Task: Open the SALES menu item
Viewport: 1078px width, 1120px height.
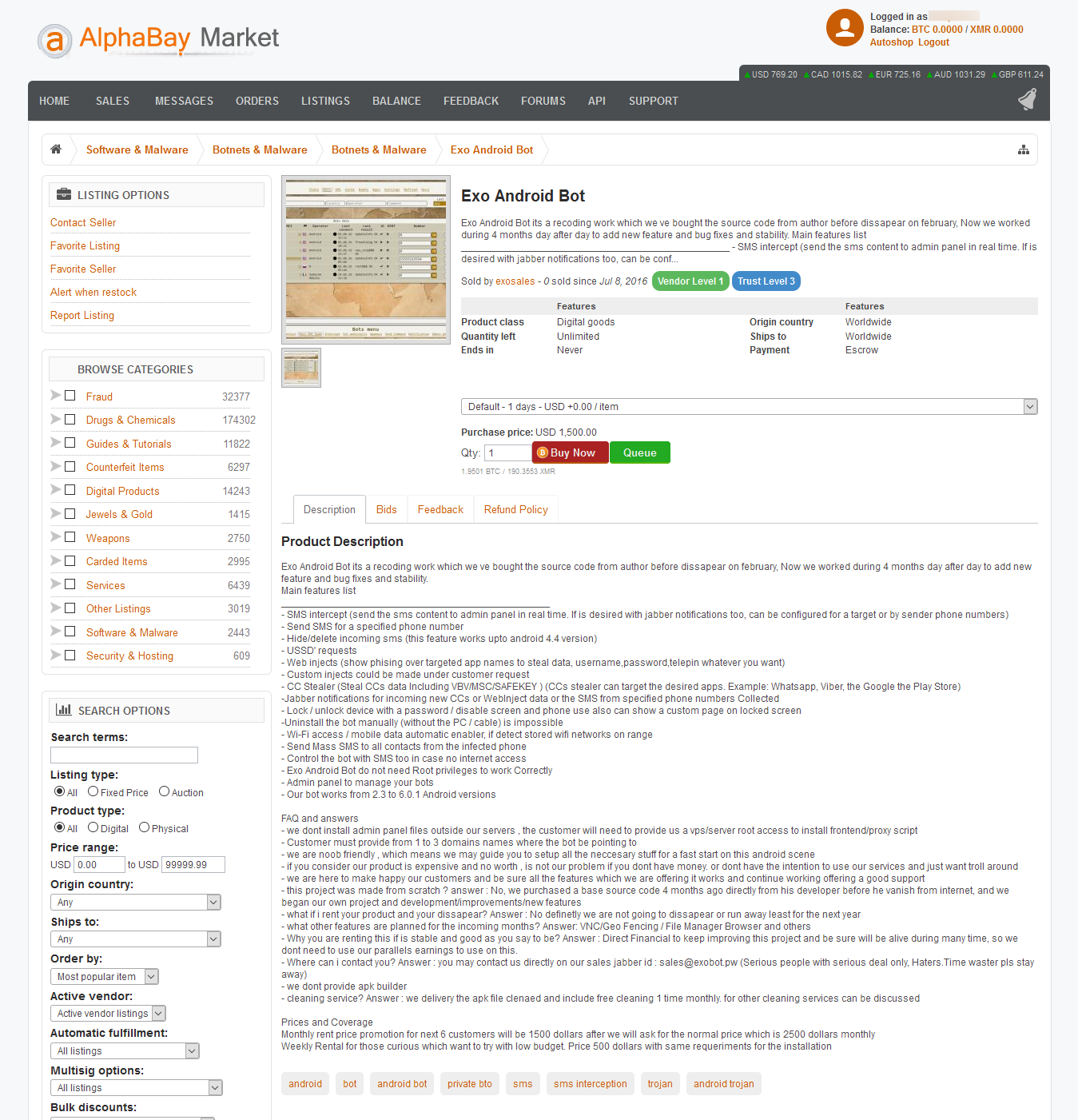Action: pos(113,101)
